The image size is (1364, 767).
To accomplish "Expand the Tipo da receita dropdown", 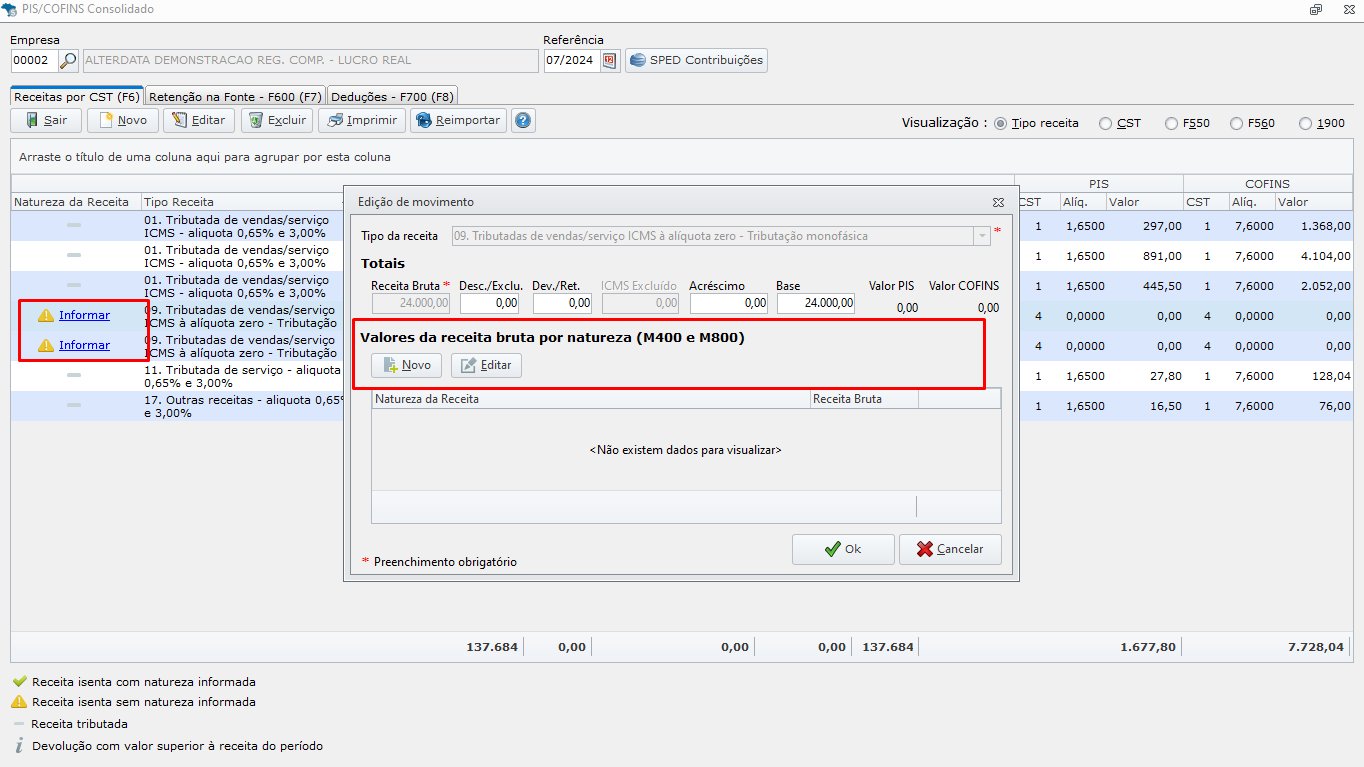I will pyautogui.click(x=982, y=237).
